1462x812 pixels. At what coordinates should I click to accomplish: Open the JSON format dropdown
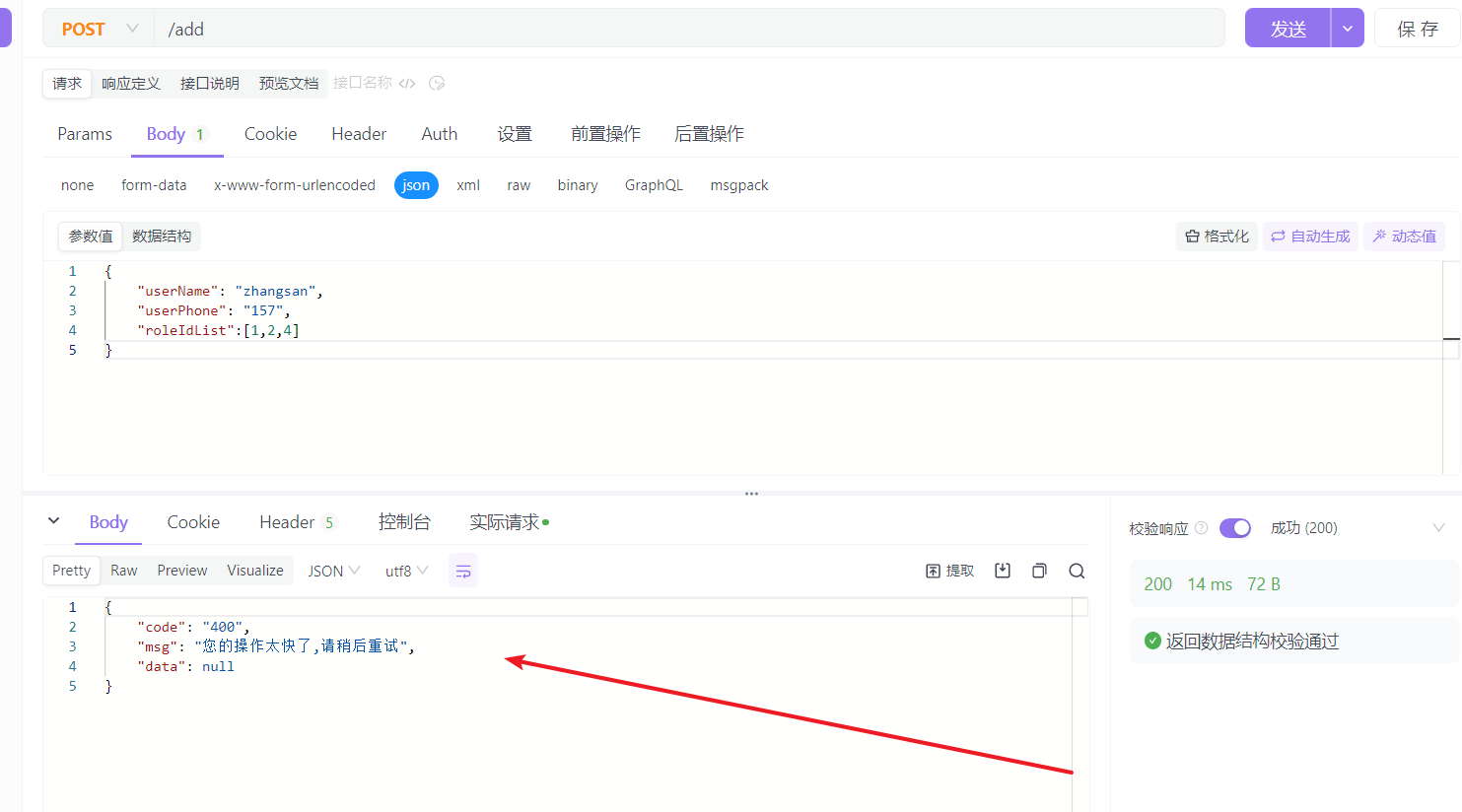[334, 571]
